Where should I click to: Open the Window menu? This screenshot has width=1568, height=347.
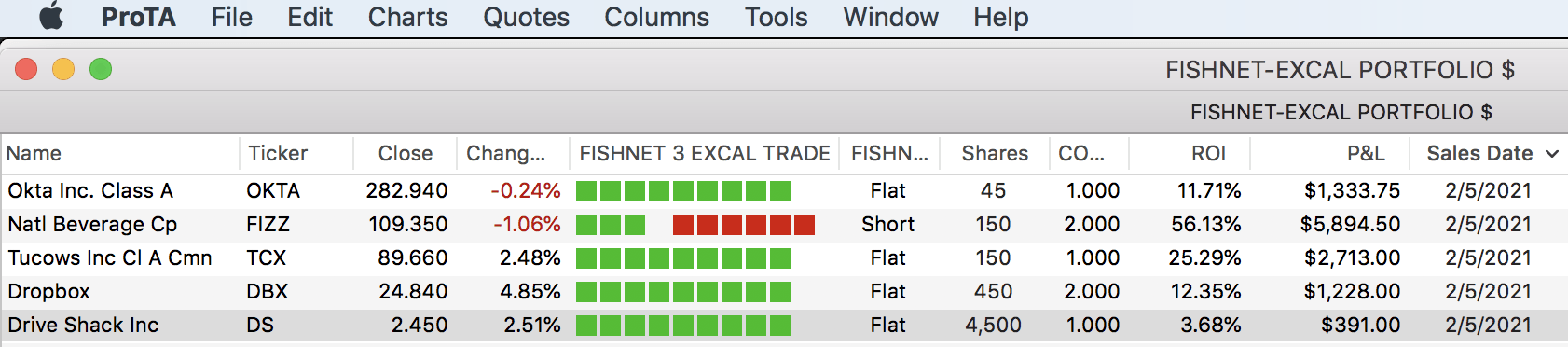click(x=890, y=17)
